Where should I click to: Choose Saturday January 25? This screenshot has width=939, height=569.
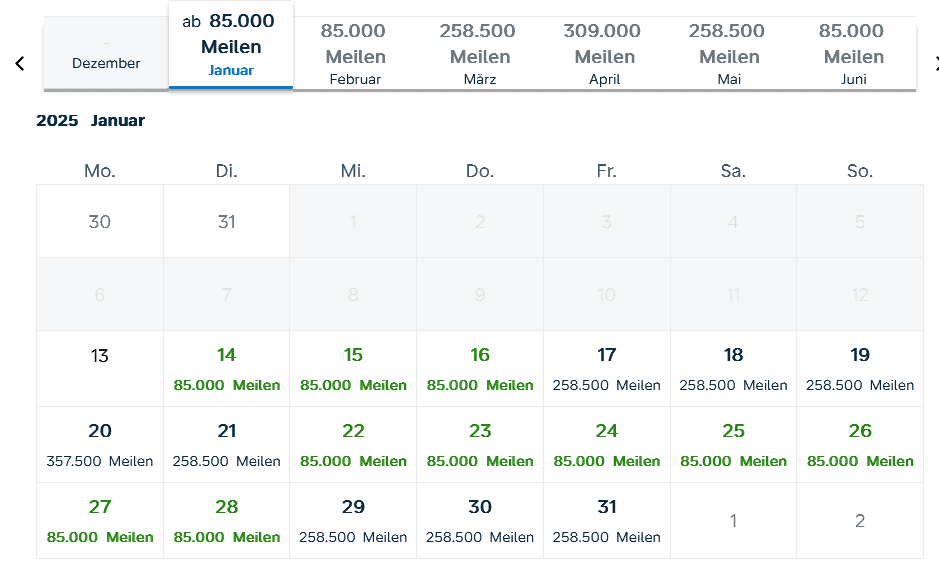pyautogui.click(x=733, y=444)
